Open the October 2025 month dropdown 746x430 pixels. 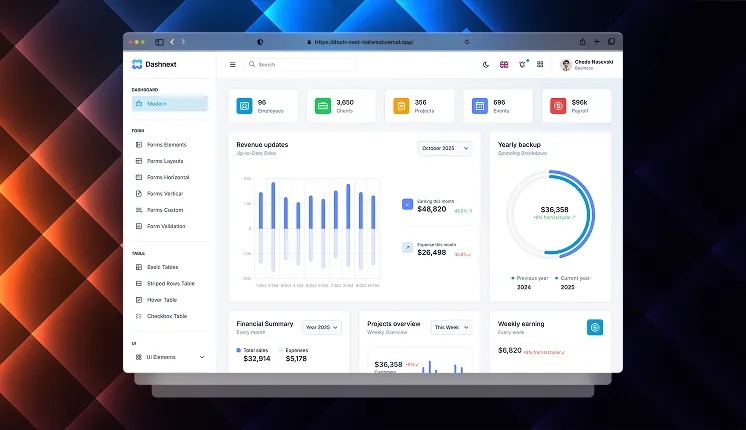coord(444,148)
